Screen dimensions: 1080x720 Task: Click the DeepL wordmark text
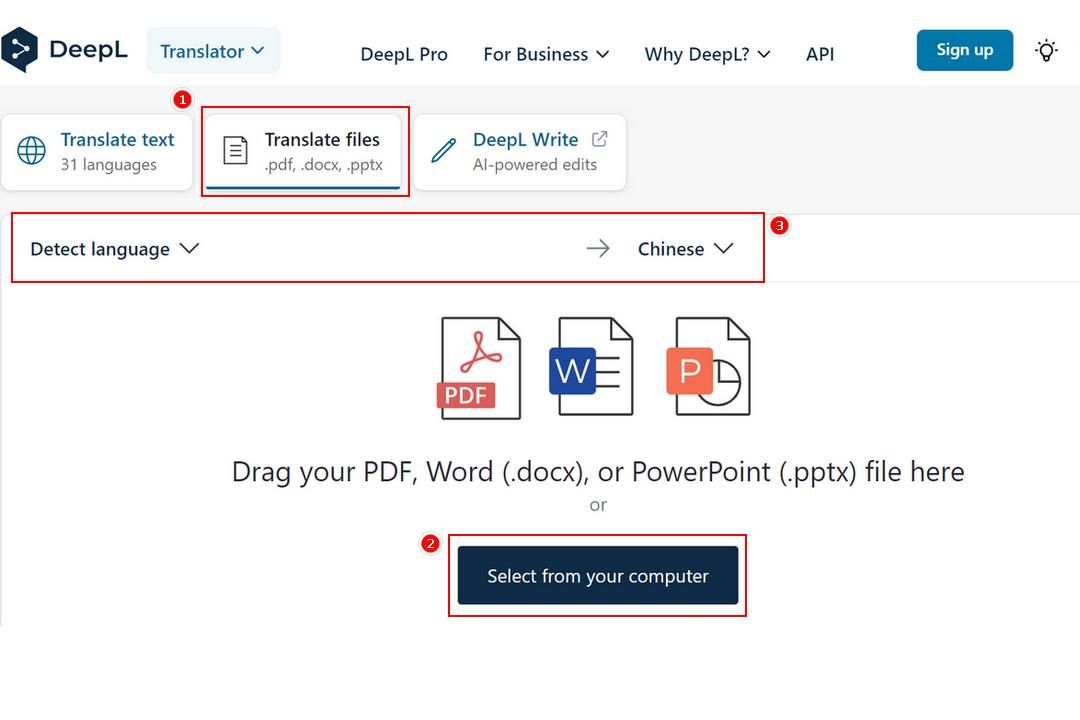[88, 50]
